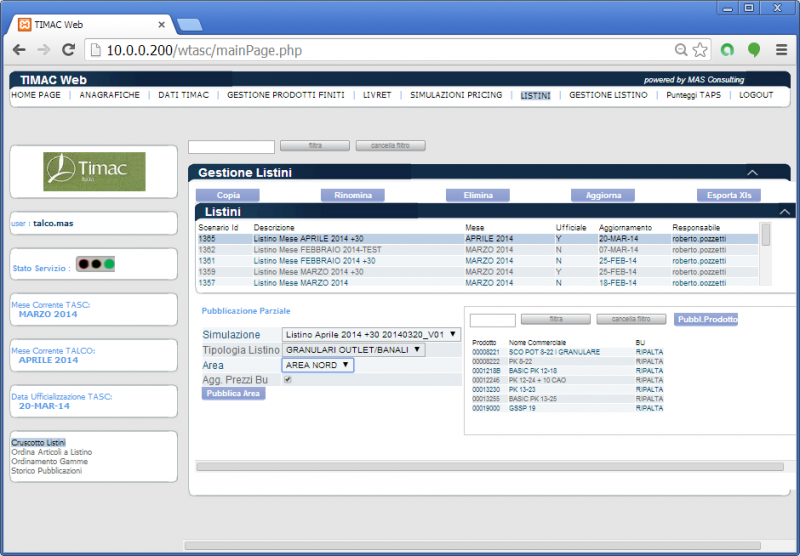Viewport: 800px width, 556px height.
Task: Open the Chrome hamburger menu
Action: click(781, 49)
